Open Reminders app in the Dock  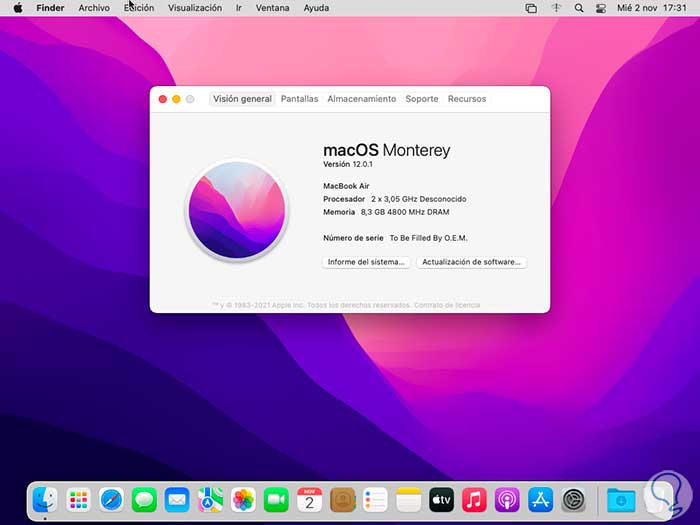tap(375, 500)
